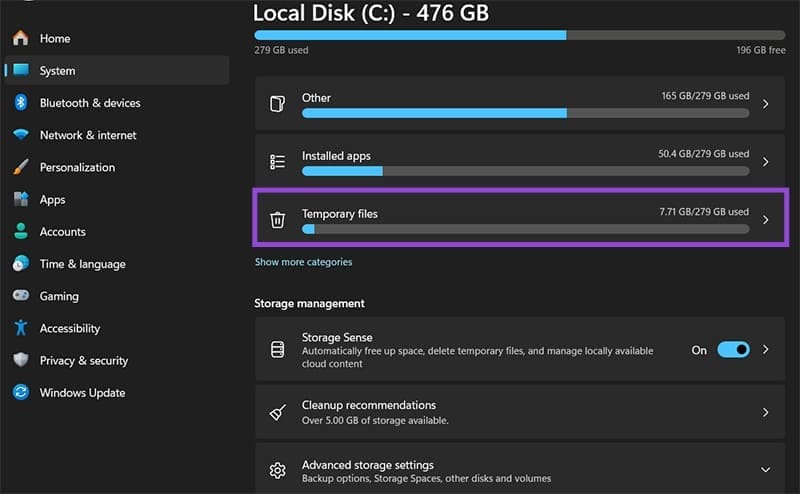
Task: Open Cleanup recommendations chevron arrow
Action: pyautogui.click(x=765, y=412)
